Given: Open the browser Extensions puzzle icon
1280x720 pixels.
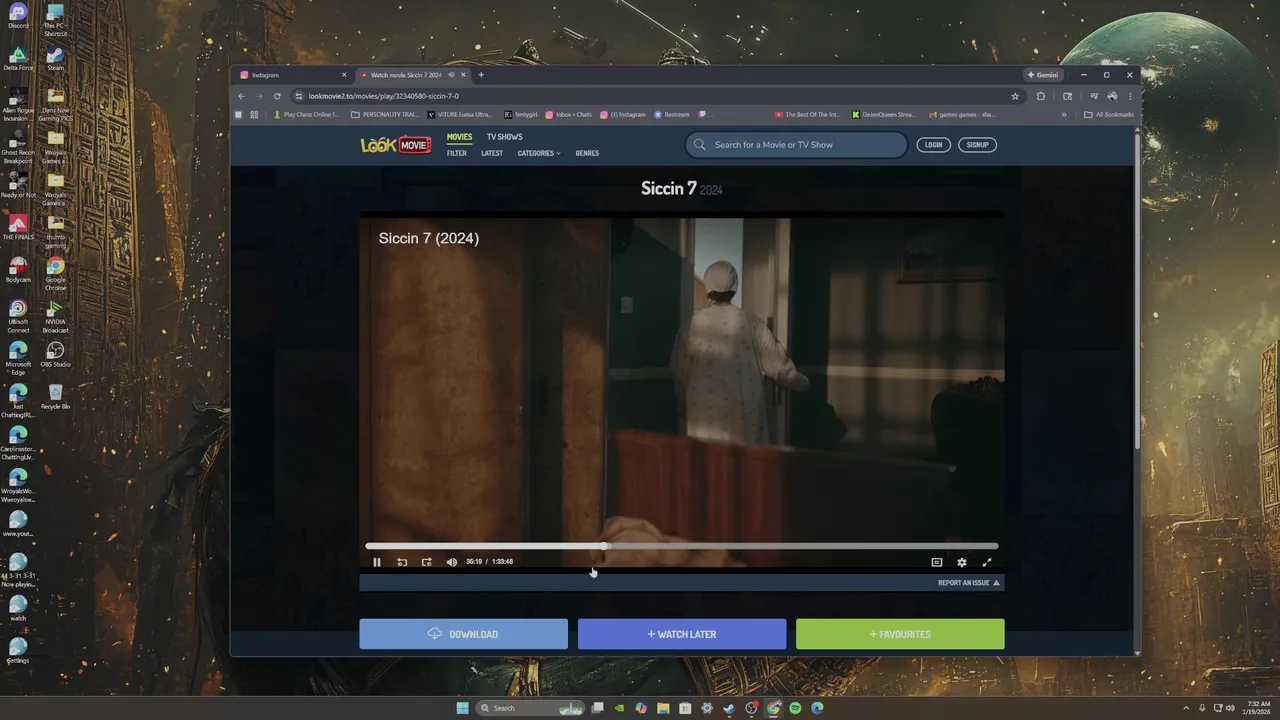Looking at the screenshot, I should pos(1041,96).
